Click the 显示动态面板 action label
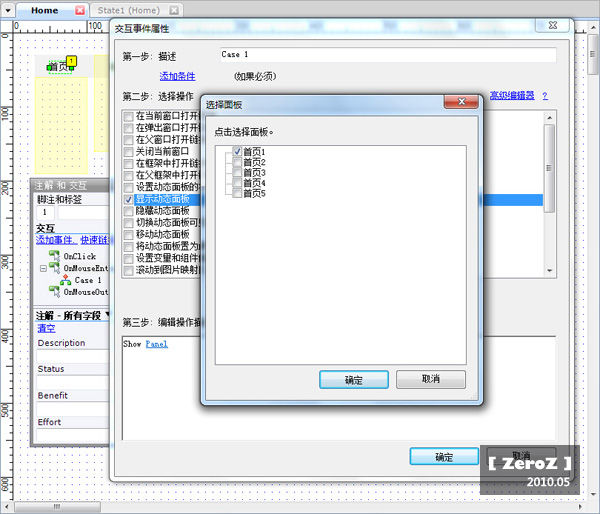This screenshot has width=600, height=514. tap(163, 199)
